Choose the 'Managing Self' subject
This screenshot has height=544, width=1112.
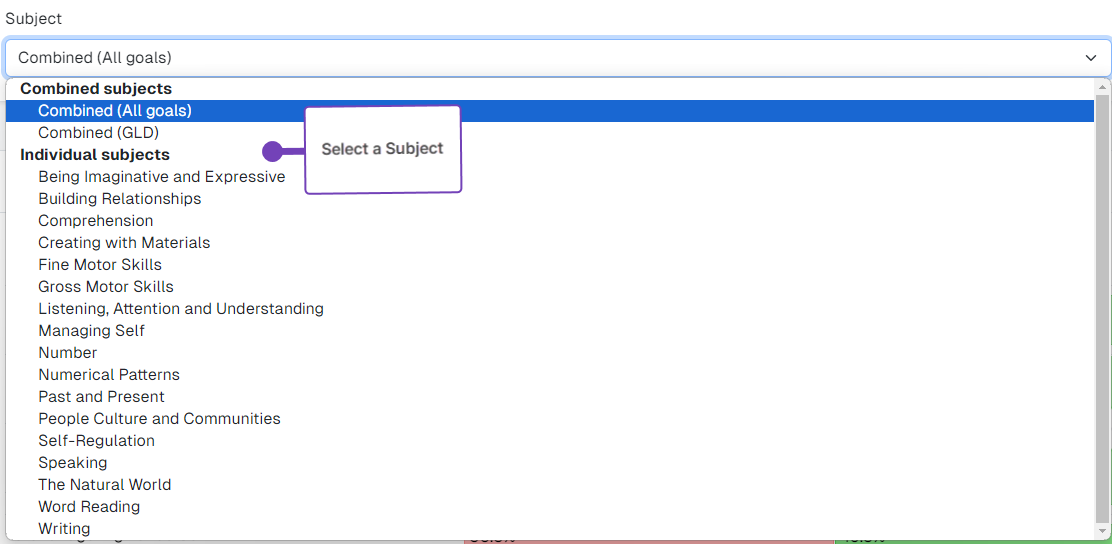[91, 331]
